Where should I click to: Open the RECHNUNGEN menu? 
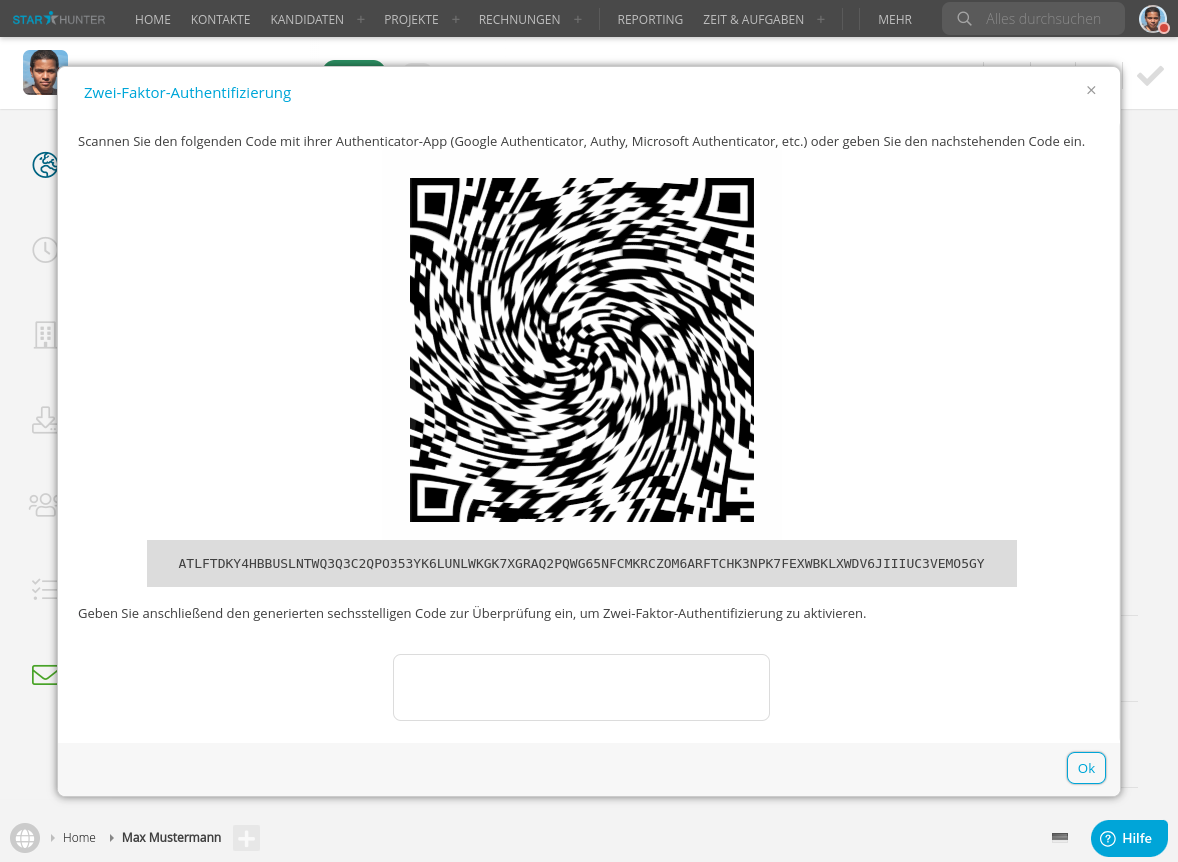pos(519,20)
